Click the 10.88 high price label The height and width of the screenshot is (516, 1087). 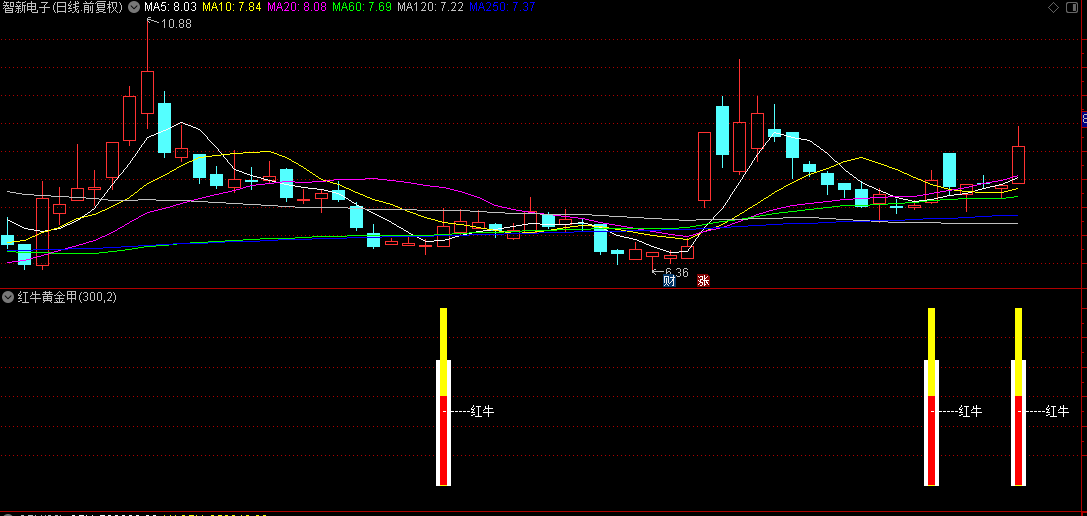tap(176, 24)
